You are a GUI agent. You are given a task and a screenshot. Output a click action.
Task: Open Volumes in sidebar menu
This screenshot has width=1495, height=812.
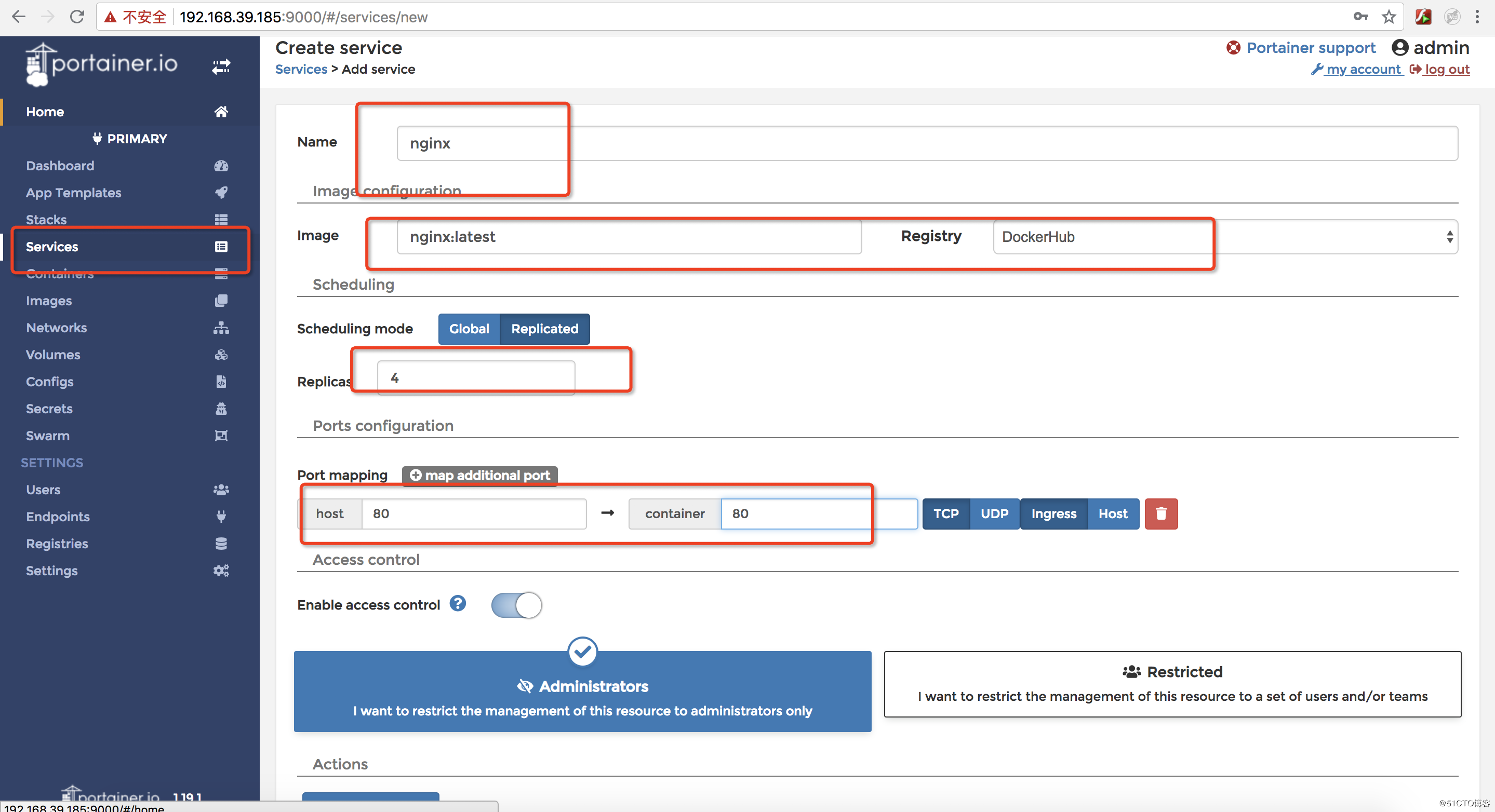pos(53,355)
